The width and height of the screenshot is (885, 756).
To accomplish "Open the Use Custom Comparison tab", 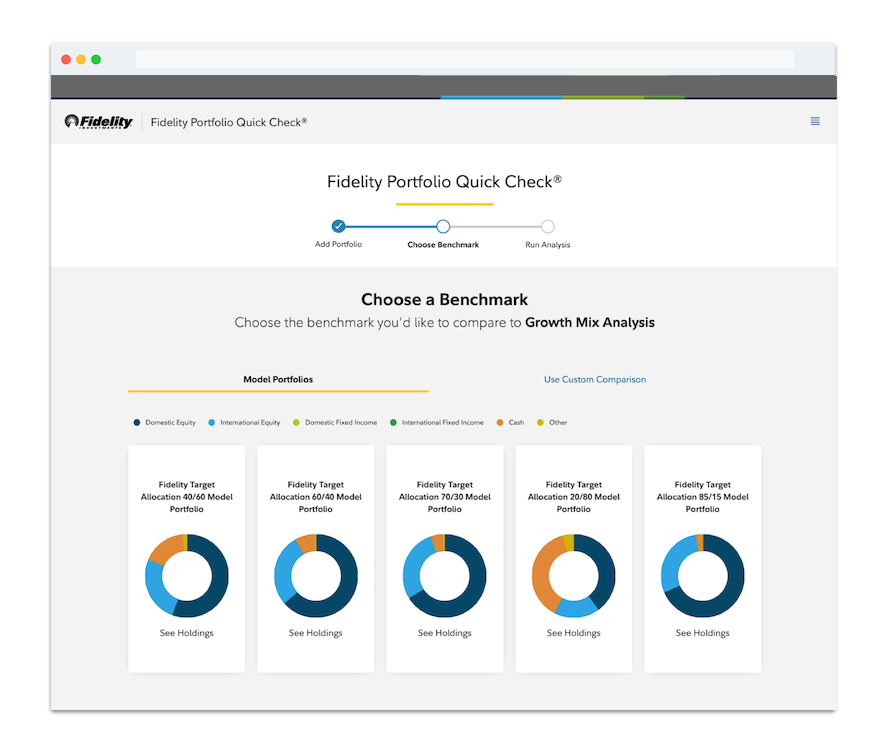I will [594, 379].
